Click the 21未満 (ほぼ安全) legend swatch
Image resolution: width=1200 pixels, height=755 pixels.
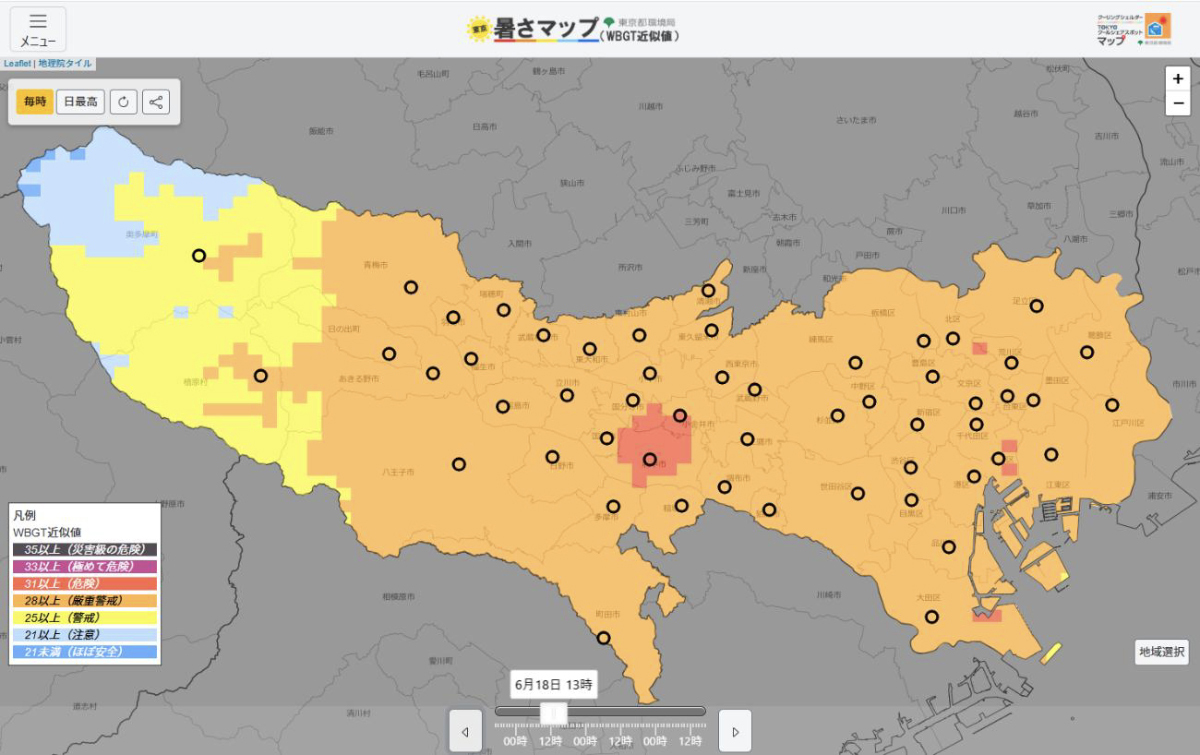point(84,651)
